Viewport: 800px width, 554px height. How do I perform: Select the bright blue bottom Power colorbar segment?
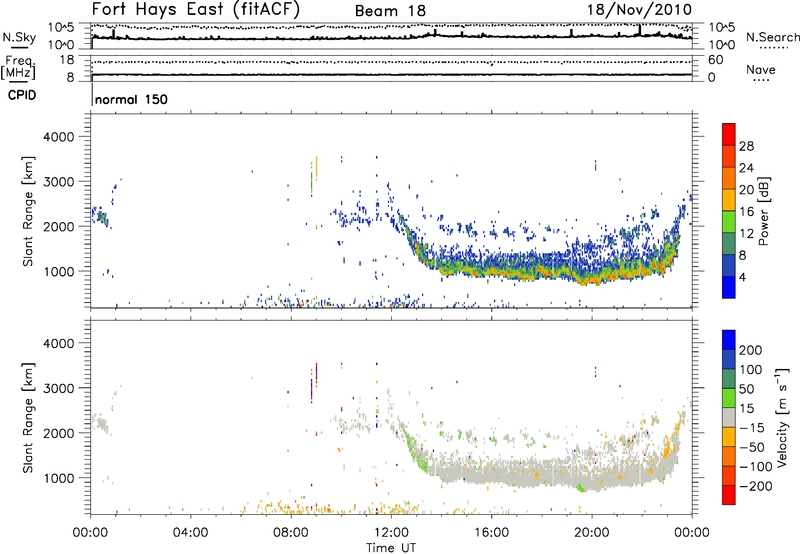click(x=729, y=287)
